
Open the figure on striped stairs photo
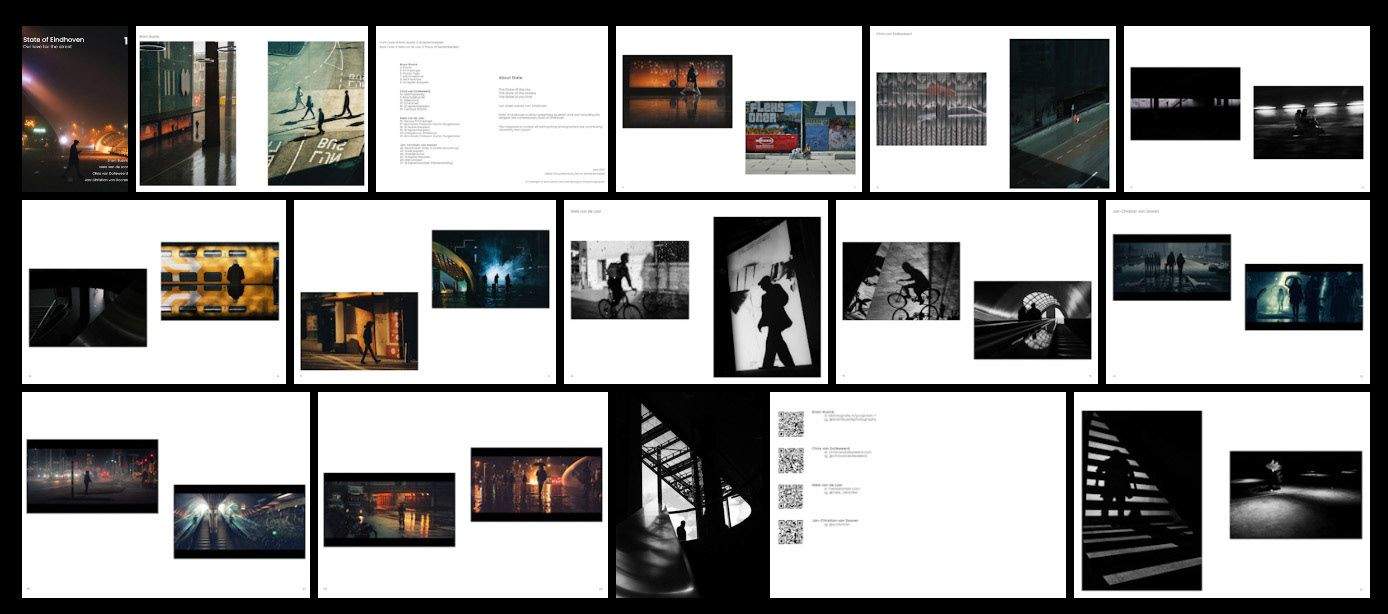tap(1142, 501)
